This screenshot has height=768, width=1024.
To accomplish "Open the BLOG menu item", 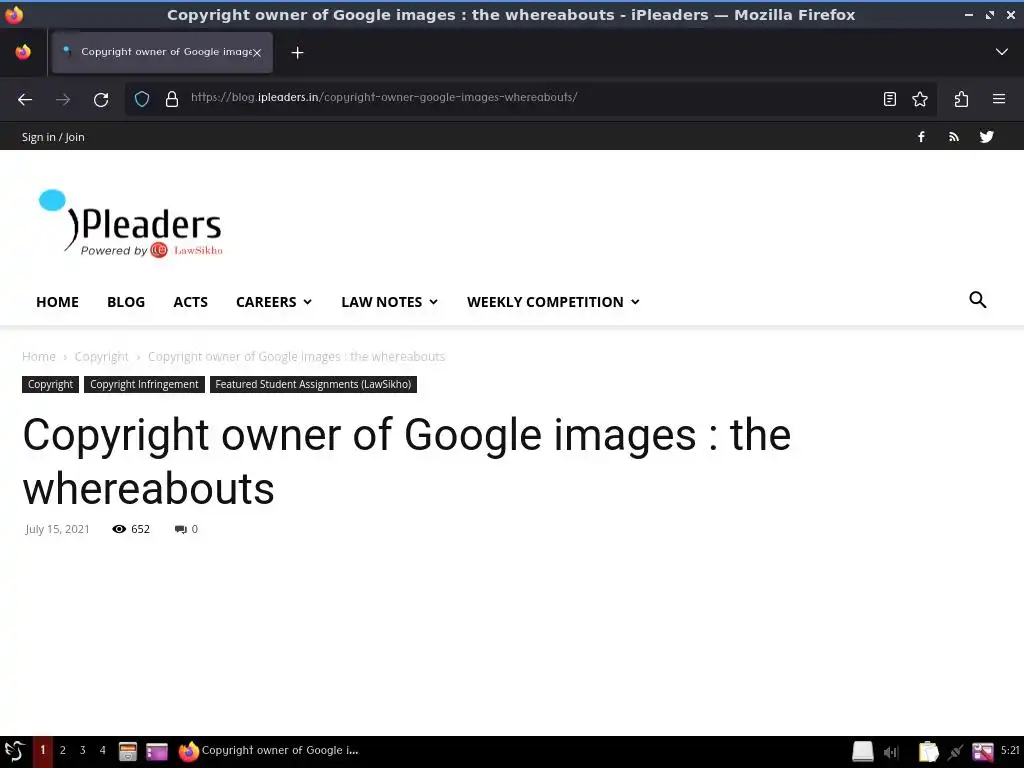I will click(x=126, y=302).
